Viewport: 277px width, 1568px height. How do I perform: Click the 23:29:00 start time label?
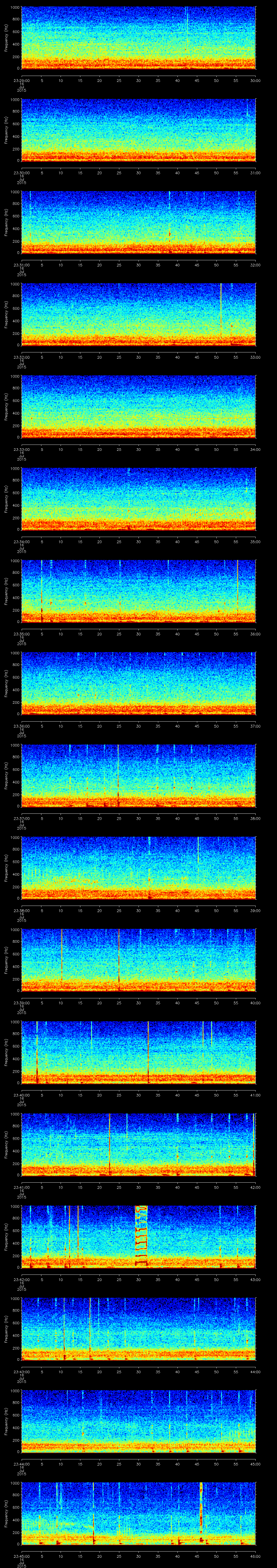coord(21,80)
